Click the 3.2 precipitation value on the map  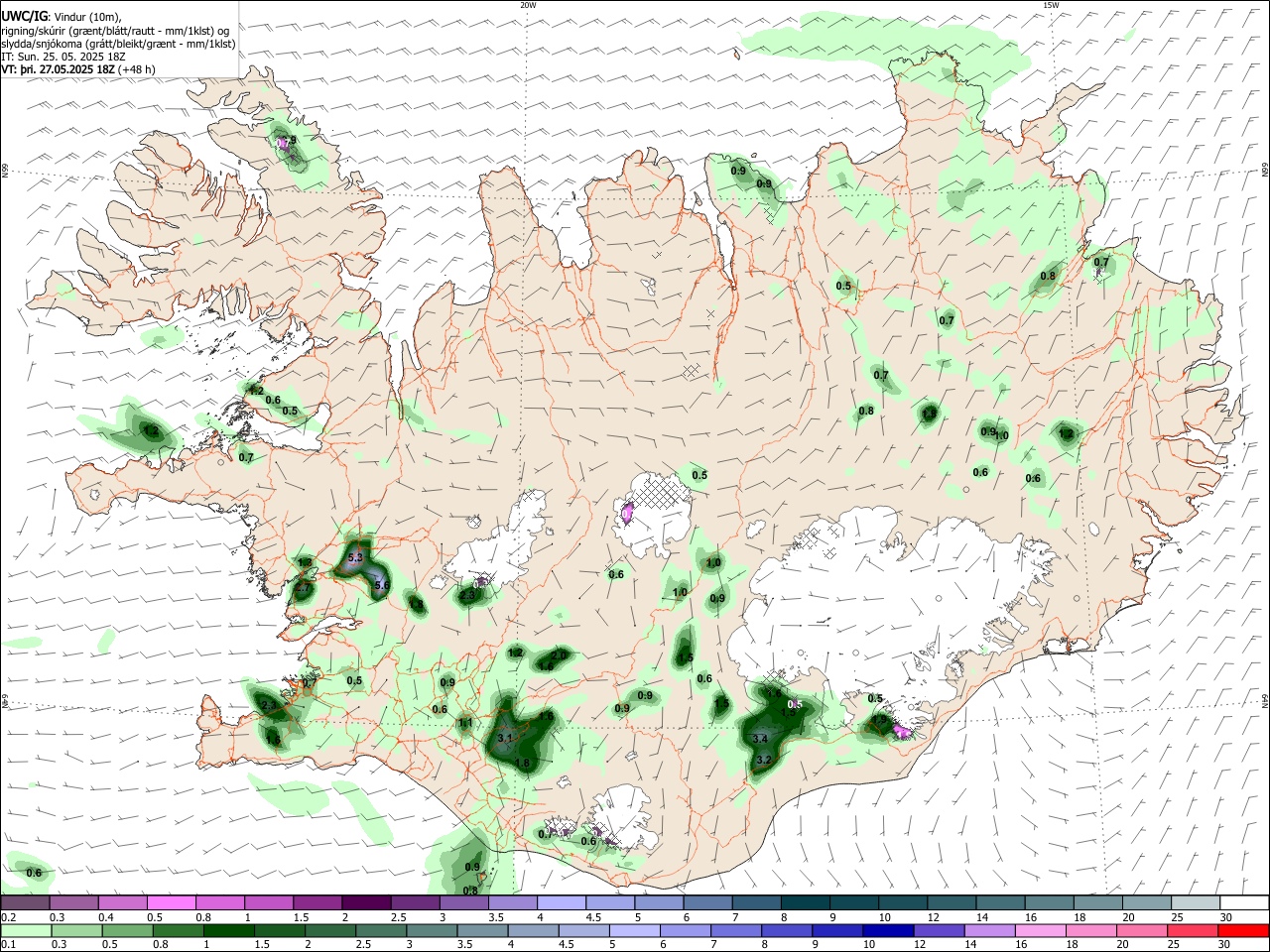tap(764, 760)
